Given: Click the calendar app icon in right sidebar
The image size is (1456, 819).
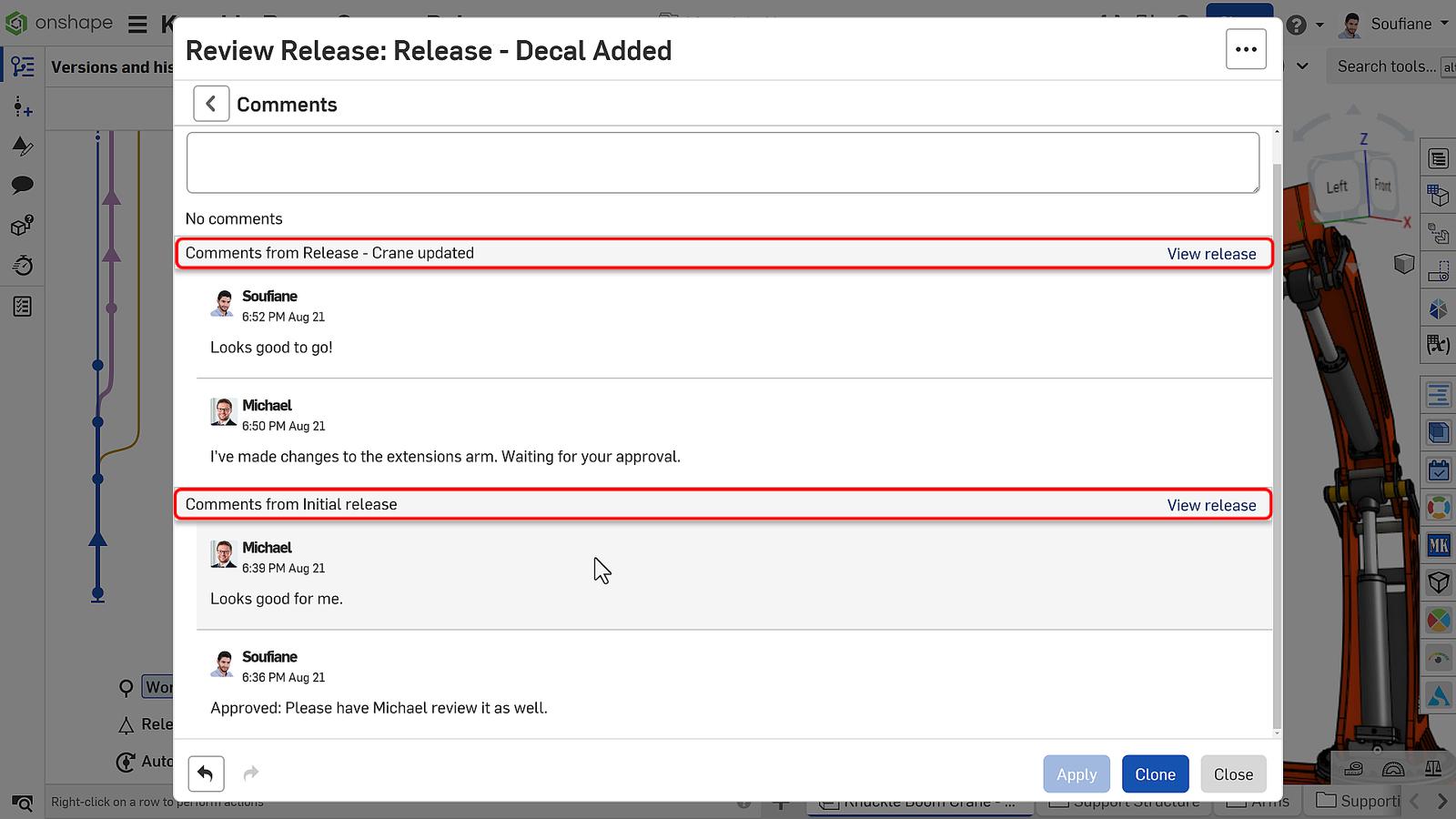Looking at the screenshot, I should click(1439, 470).
